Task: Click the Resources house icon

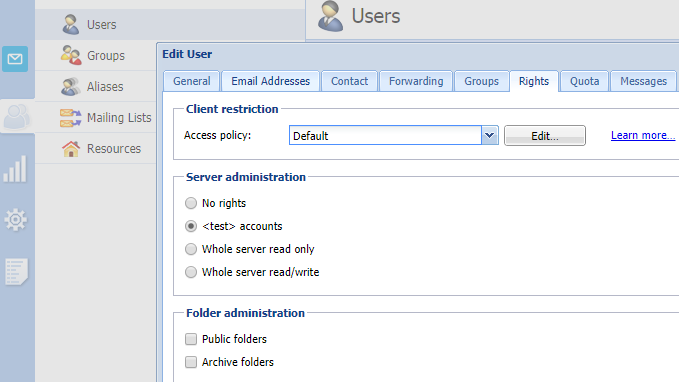Action: click(x=71, y=149)
